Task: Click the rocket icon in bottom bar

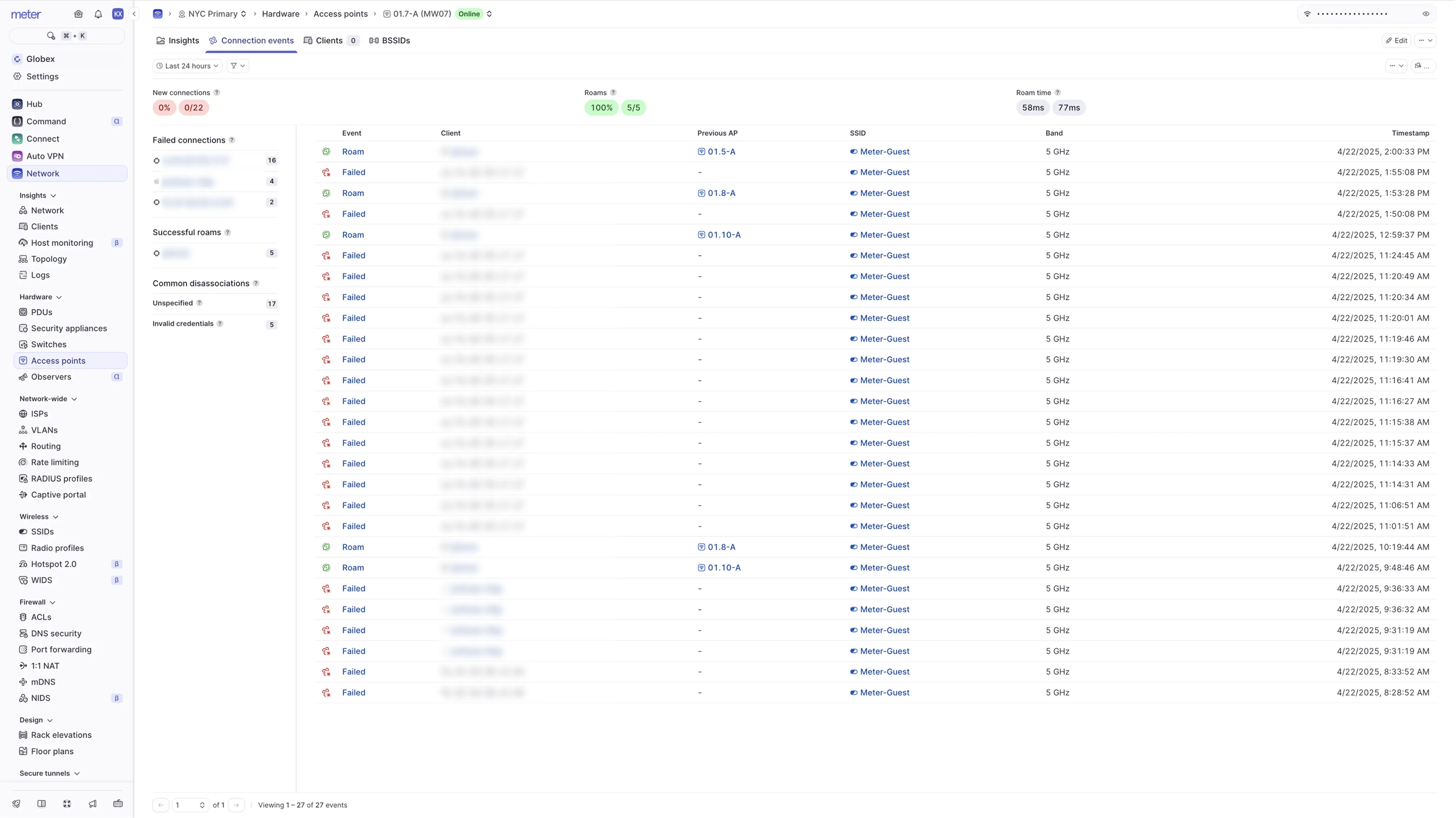Action: point(16,804)
